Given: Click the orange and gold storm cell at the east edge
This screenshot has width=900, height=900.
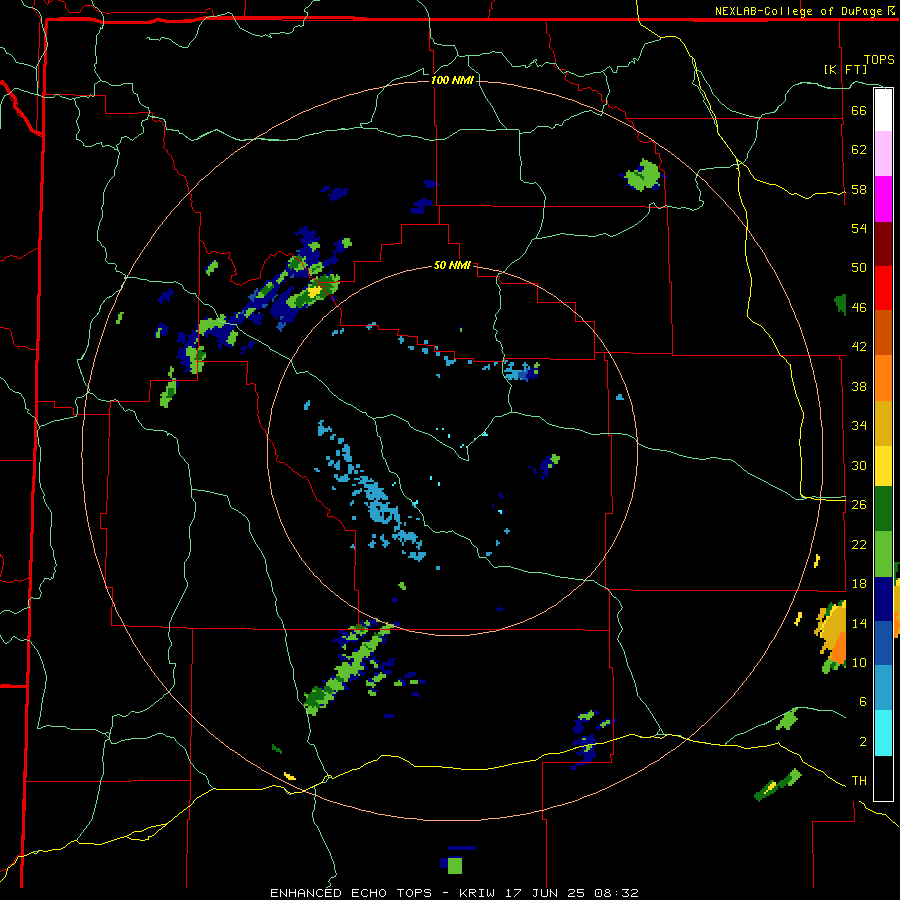Looking at the screenshot, I should coord(833,634).
